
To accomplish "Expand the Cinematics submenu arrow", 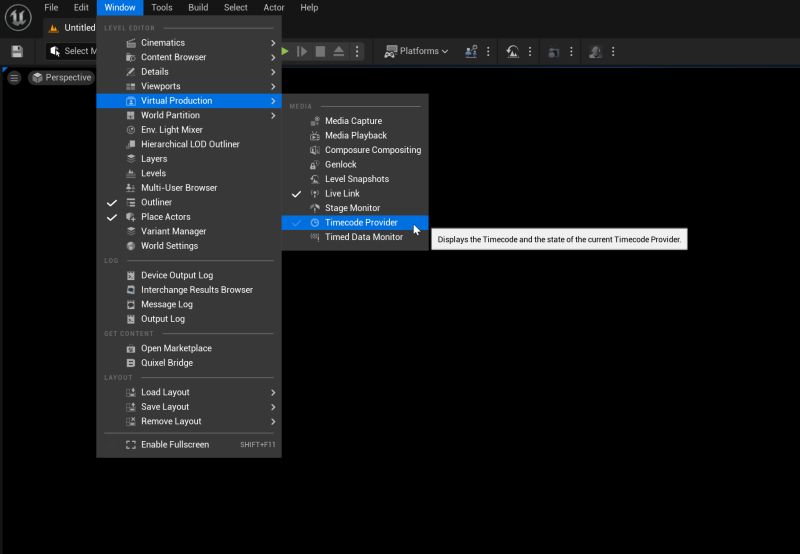I will point(273,43).
